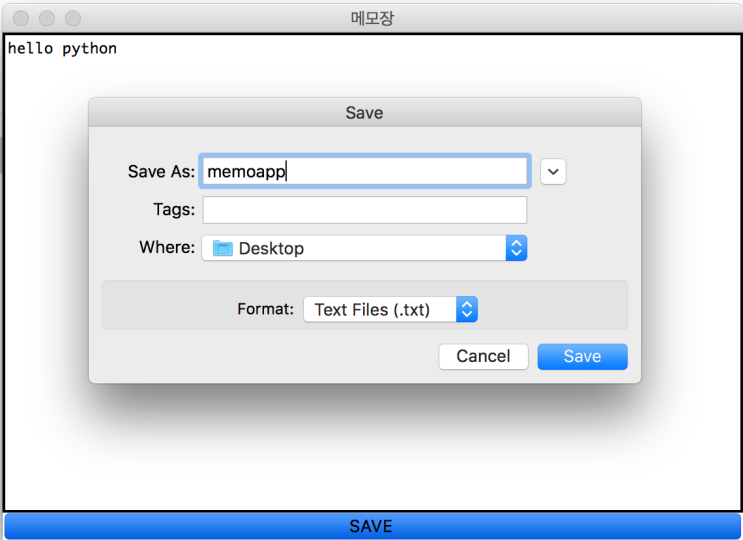The width and height of the screenshot is (743, 540).
Task: Click the stepper arrows beside Text Files
Action: (x=467, y=309)
